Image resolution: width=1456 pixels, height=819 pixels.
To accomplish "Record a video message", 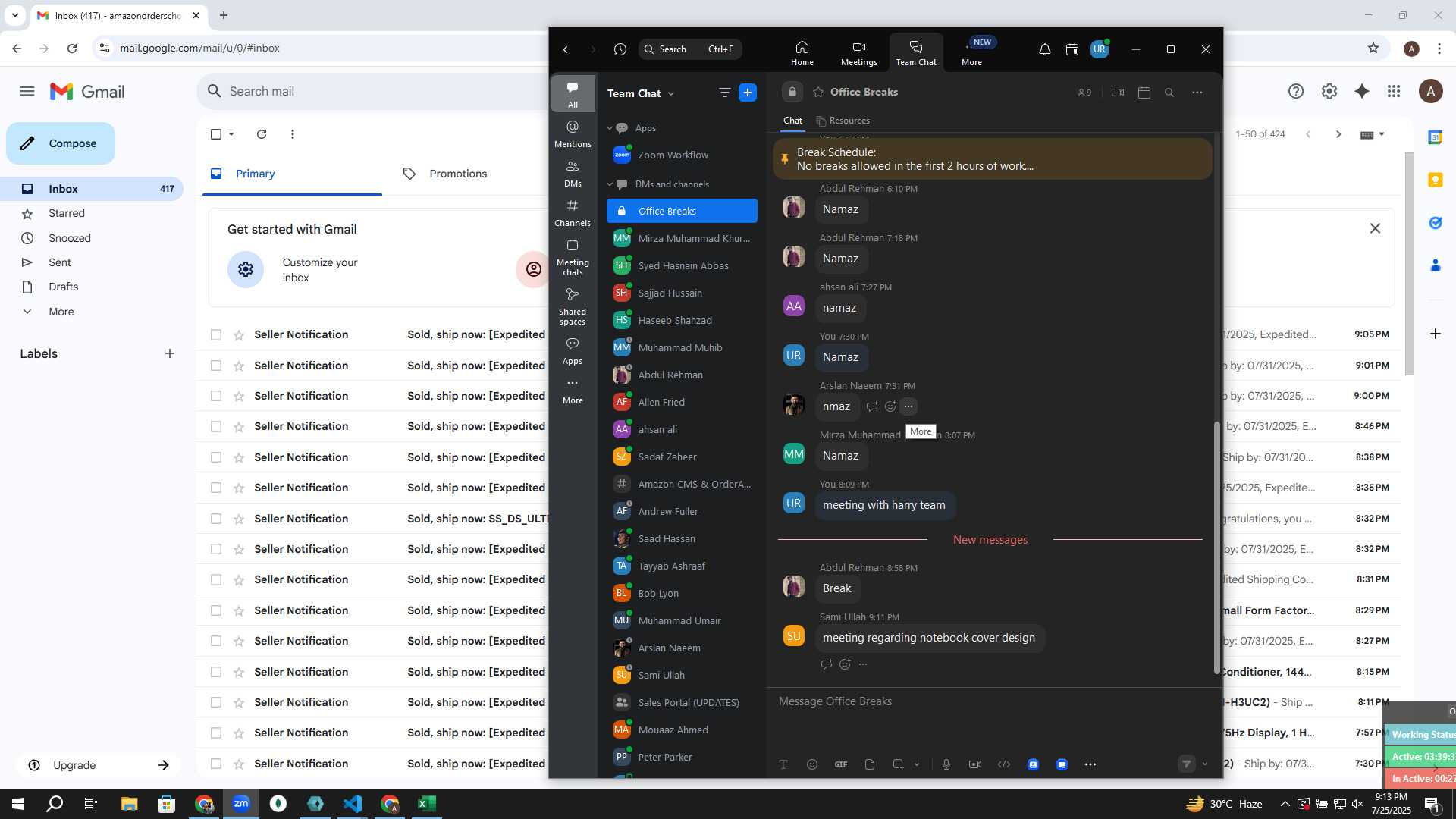I will pos(975,764).
